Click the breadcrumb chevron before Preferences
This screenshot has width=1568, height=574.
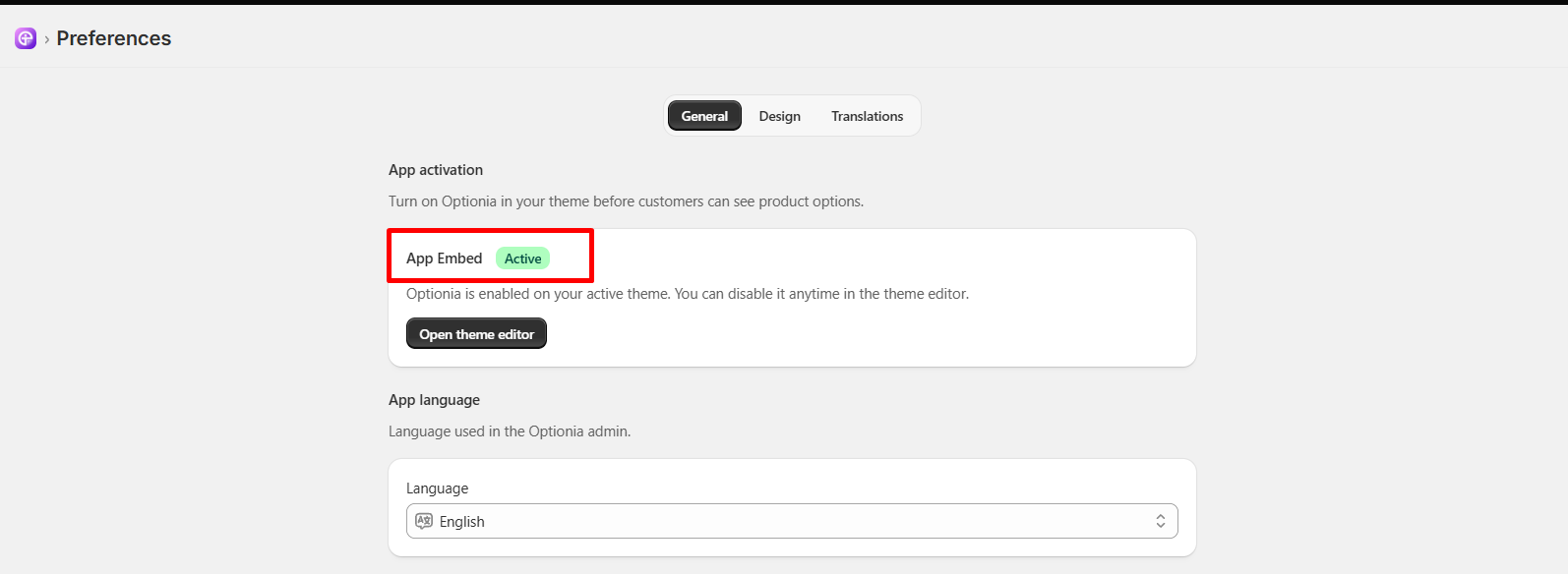click(x=46, y=39)
